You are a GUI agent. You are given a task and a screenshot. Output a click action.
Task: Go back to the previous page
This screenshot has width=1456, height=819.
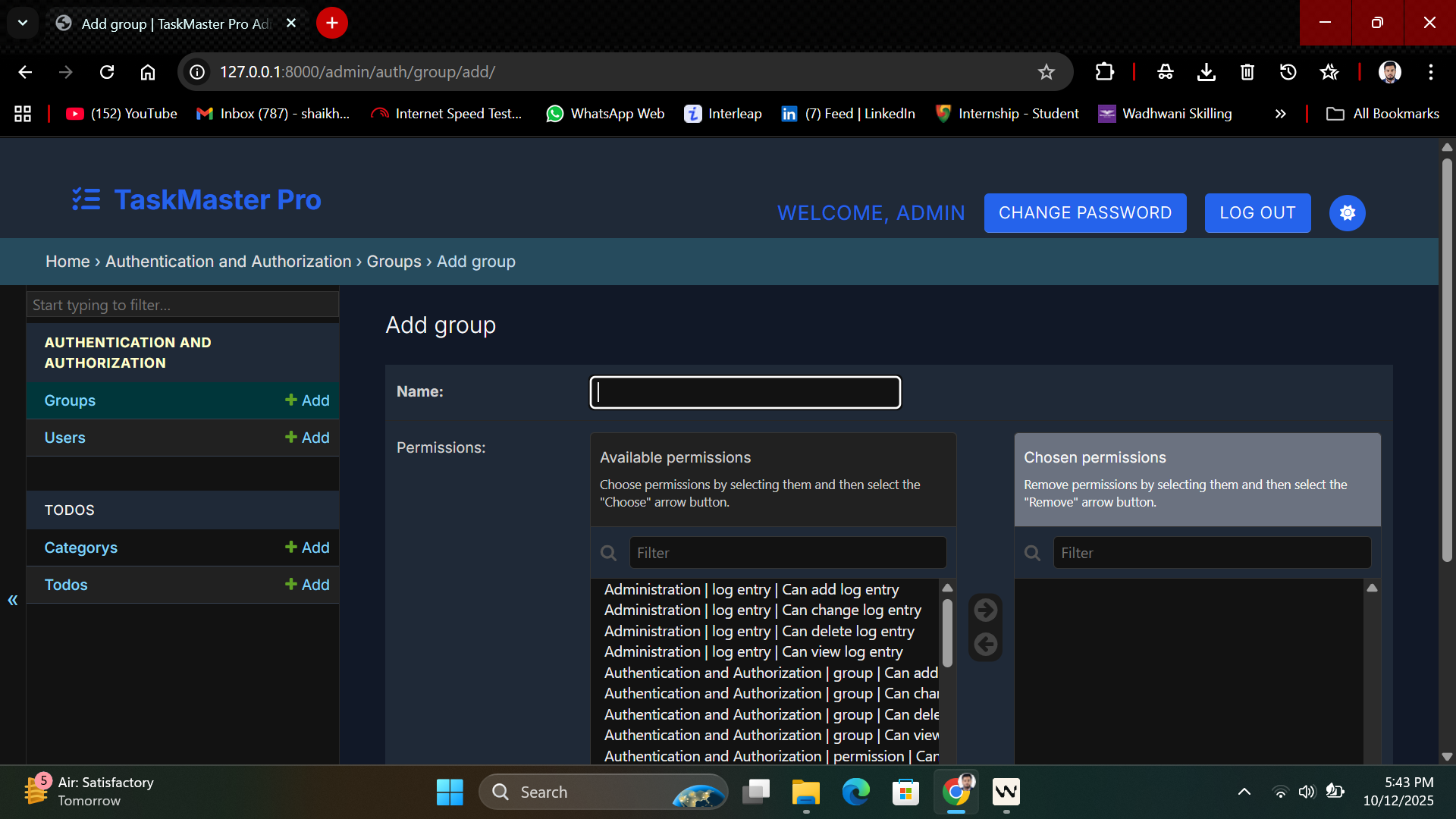coord(25,72)
